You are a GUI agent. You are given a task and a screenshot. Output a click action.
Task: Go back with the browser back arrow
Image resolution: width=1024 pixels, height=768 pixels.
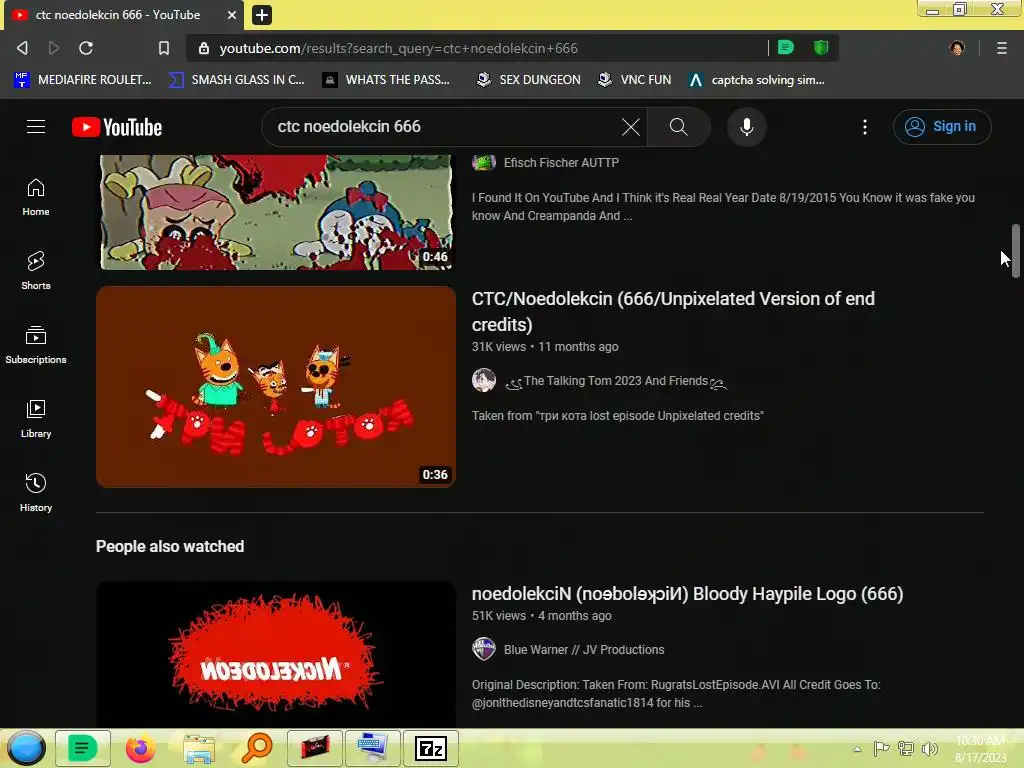(22, 48)
